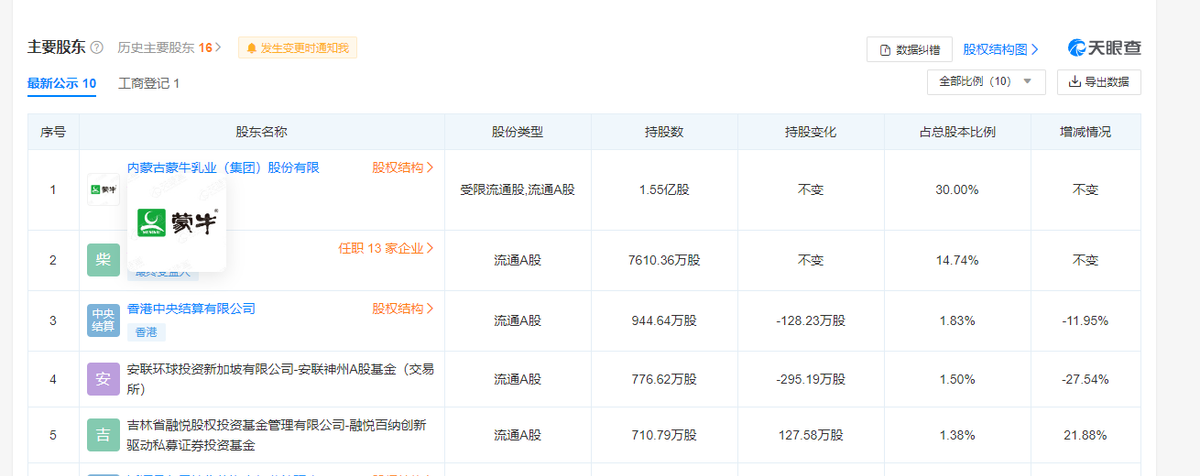This screenshot has width=1200, height=476.
Task: Open 内蒙古蒙牛乳业（集团）股份有限 shareholder link
Action: (x=223, y=168)
